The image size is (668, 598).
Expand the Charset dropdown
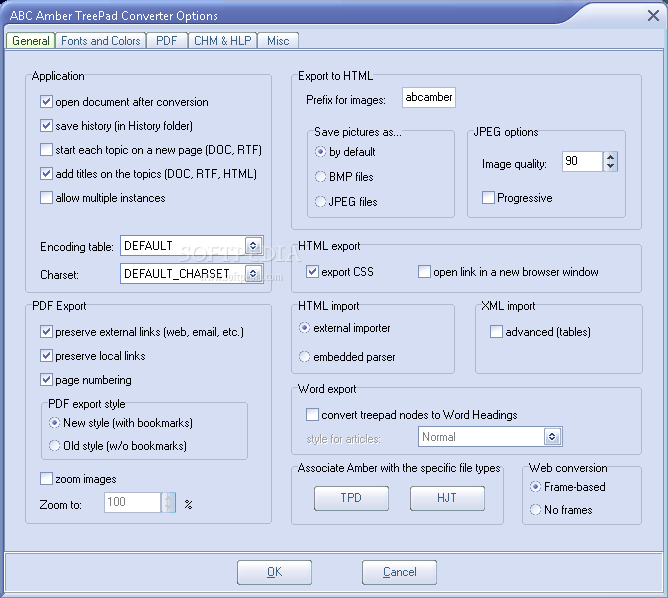click(x=253, y=273)
